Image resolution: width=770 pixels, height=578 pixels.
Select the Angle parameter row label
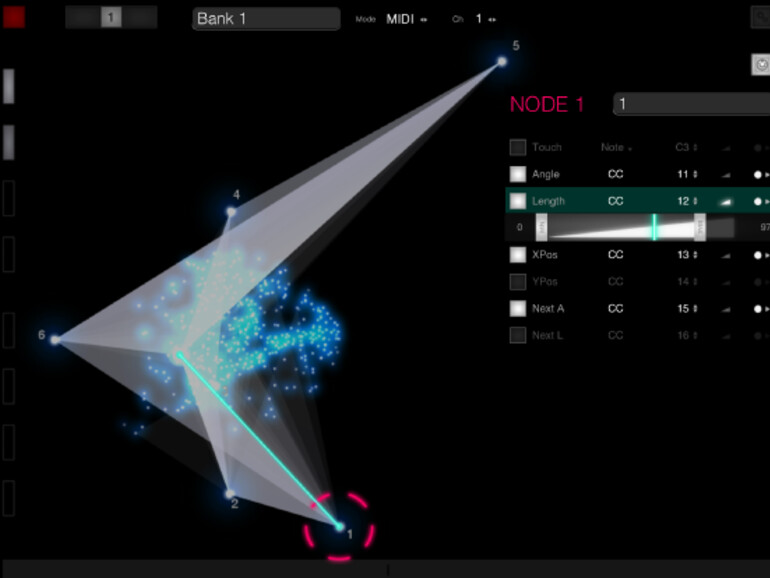point(546,174)
